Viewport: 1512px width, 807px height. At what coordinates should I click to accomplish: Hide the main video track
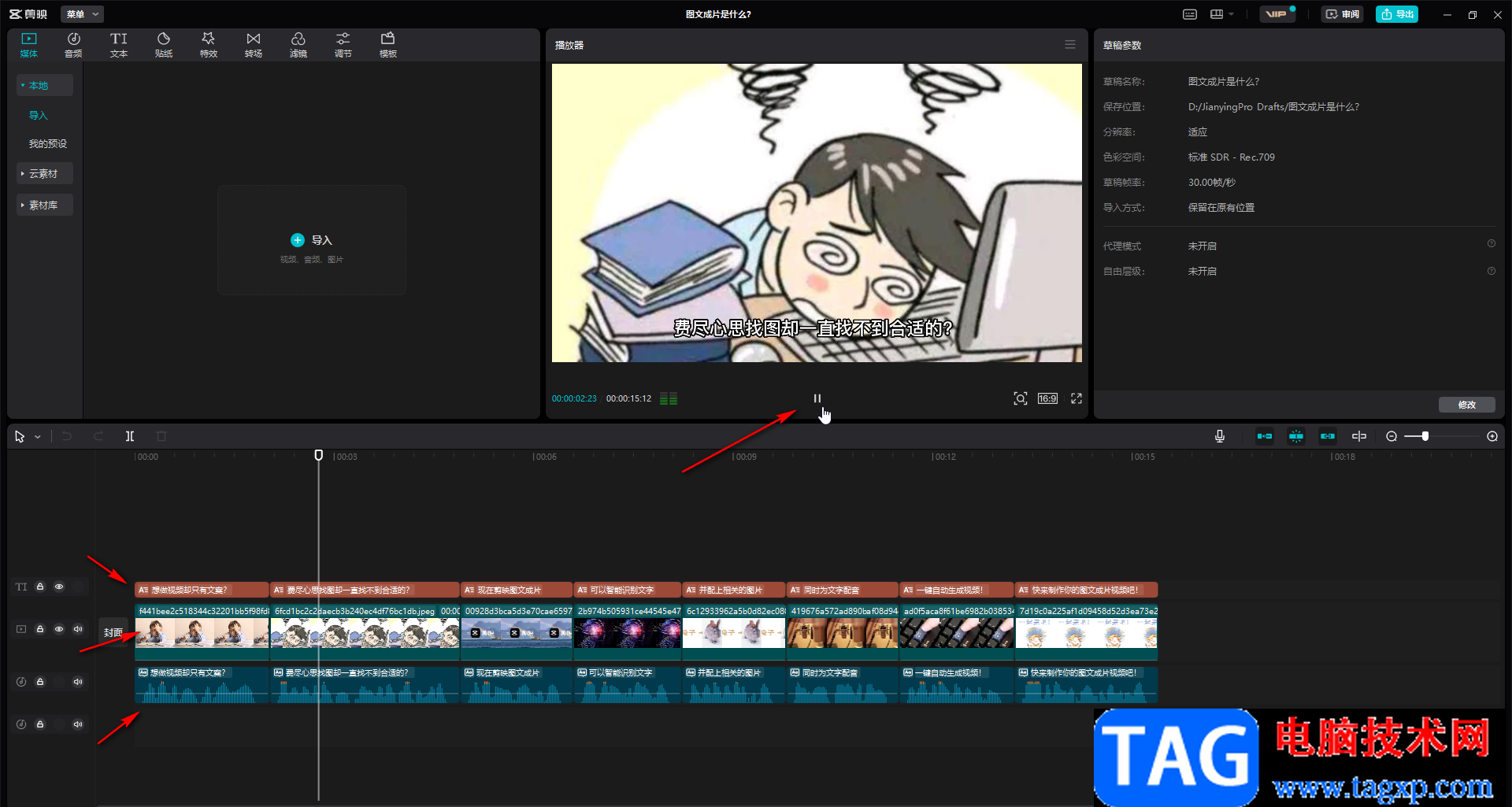(x=59, y=629)
